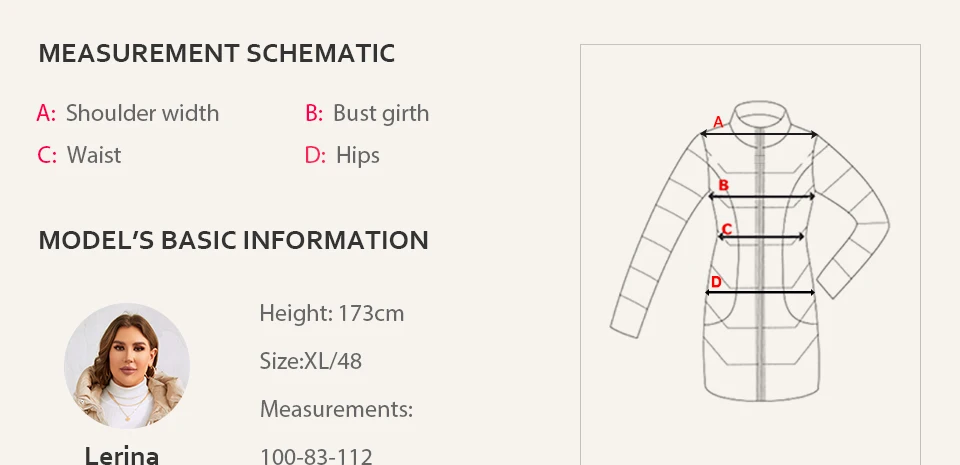The width and height of the screenshot is (960, 465).
Task: Click the red C marker on jacket diagram
Action: (727, 229)
